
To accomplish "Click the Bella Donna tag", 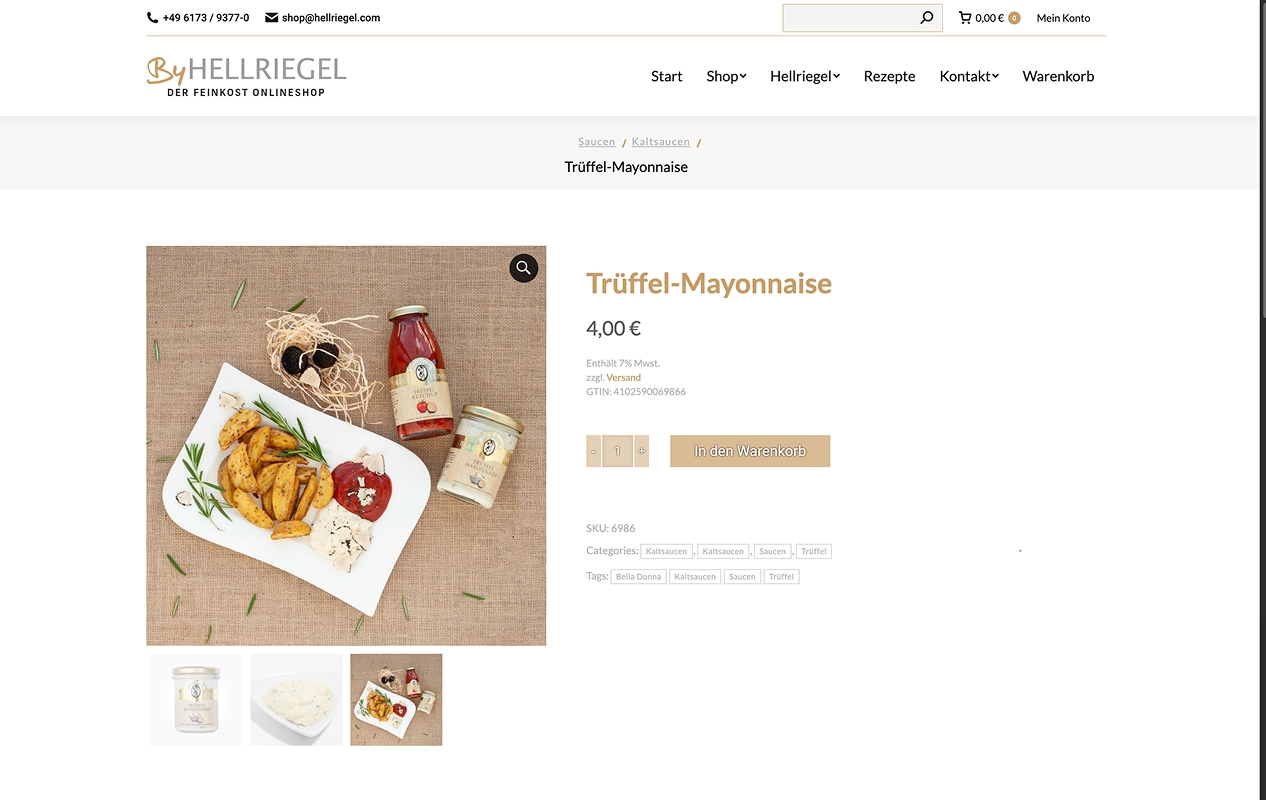I will pyautogui.click(x=639, y=577).
